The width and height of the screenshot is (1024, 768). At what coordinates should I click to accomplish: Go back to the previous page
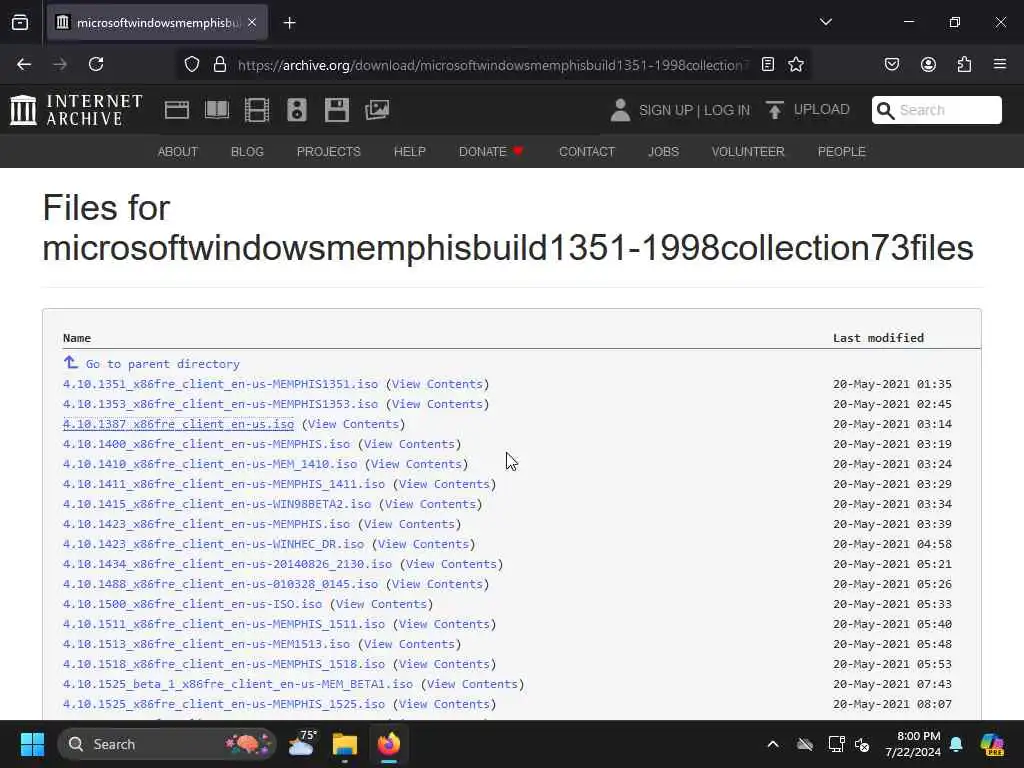(x=24, y=64)
